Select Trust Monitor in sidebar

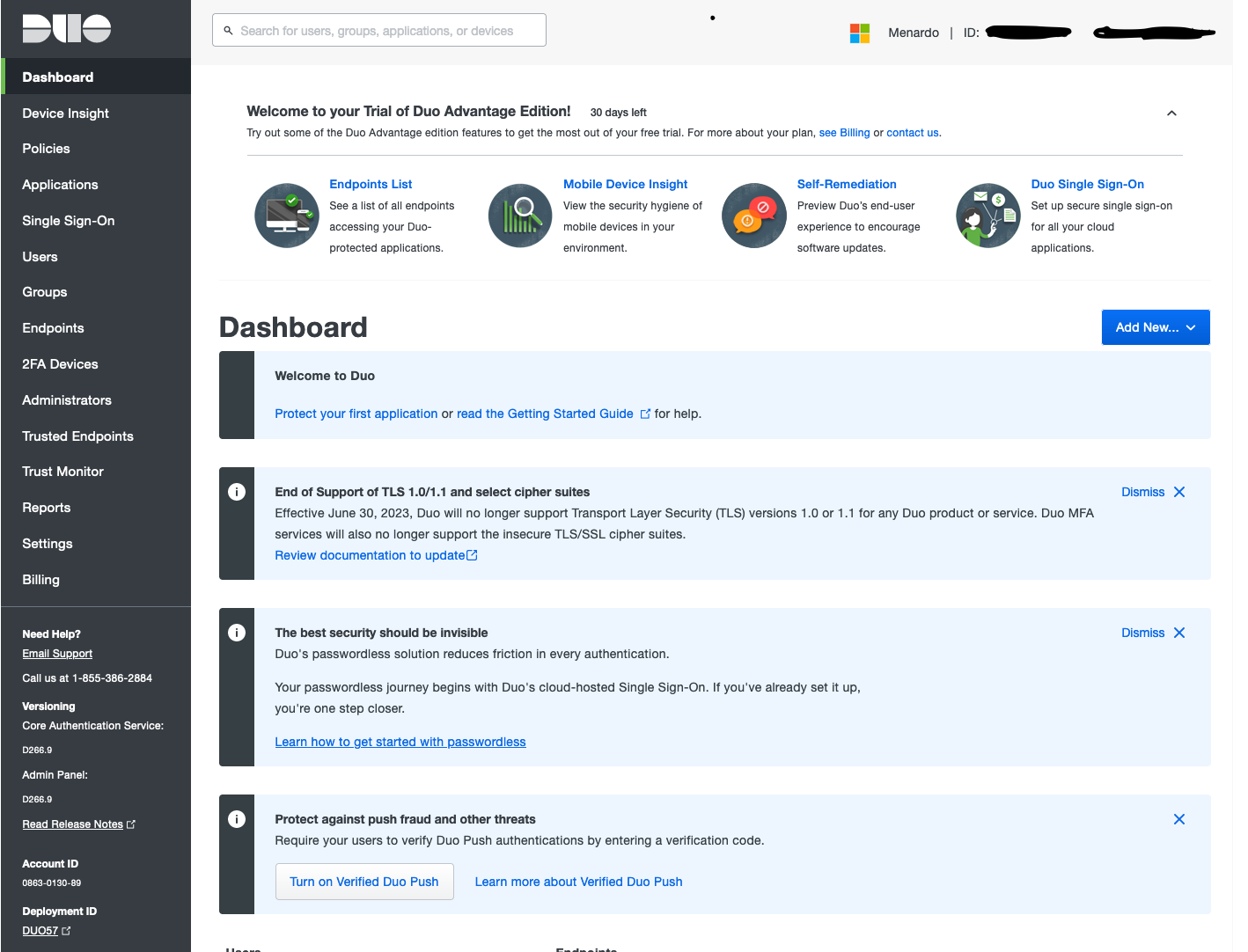(97, 472)
